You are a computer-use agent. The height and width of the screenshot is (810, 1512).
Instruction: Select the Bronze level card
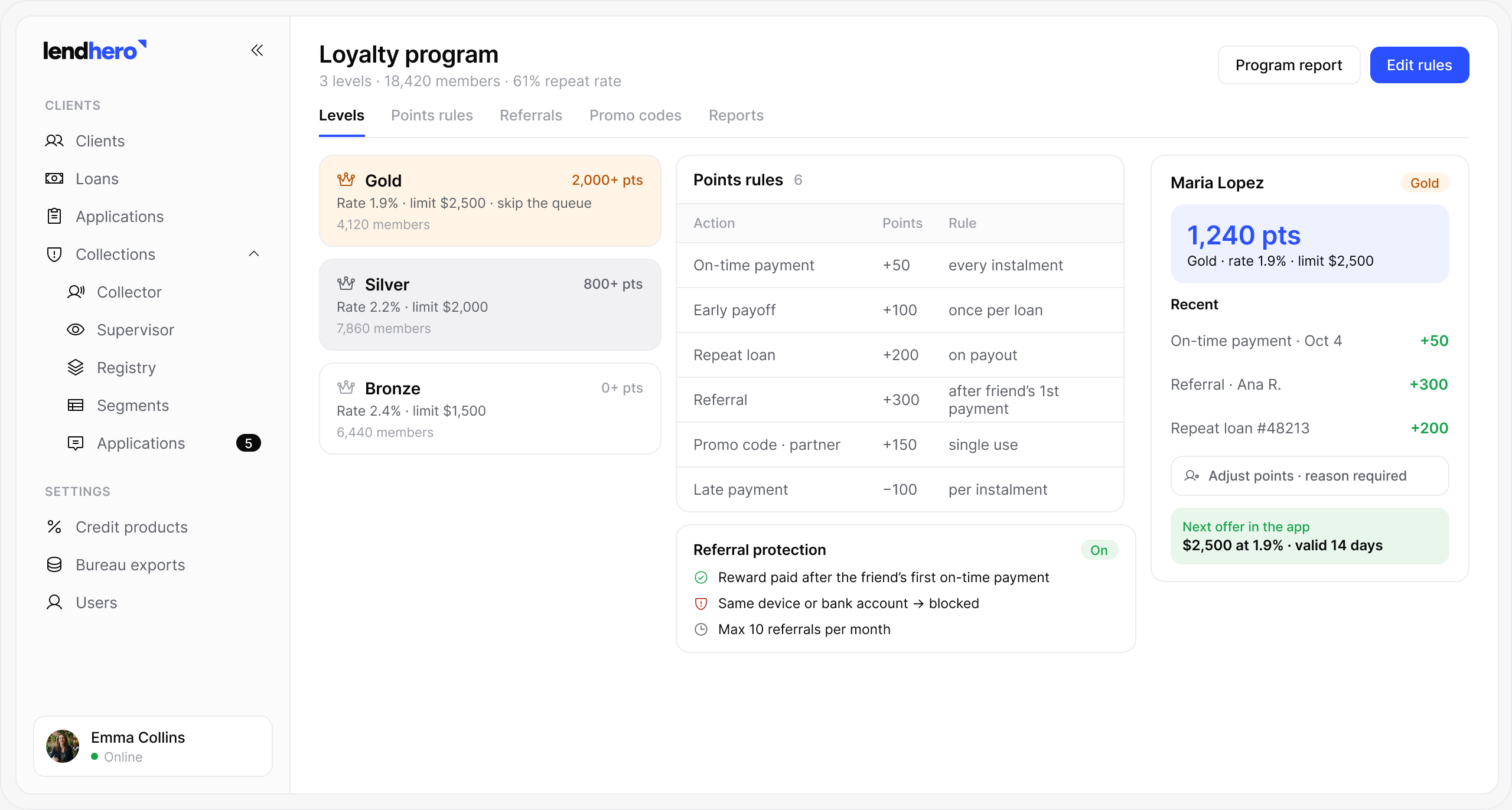point(490,409)
